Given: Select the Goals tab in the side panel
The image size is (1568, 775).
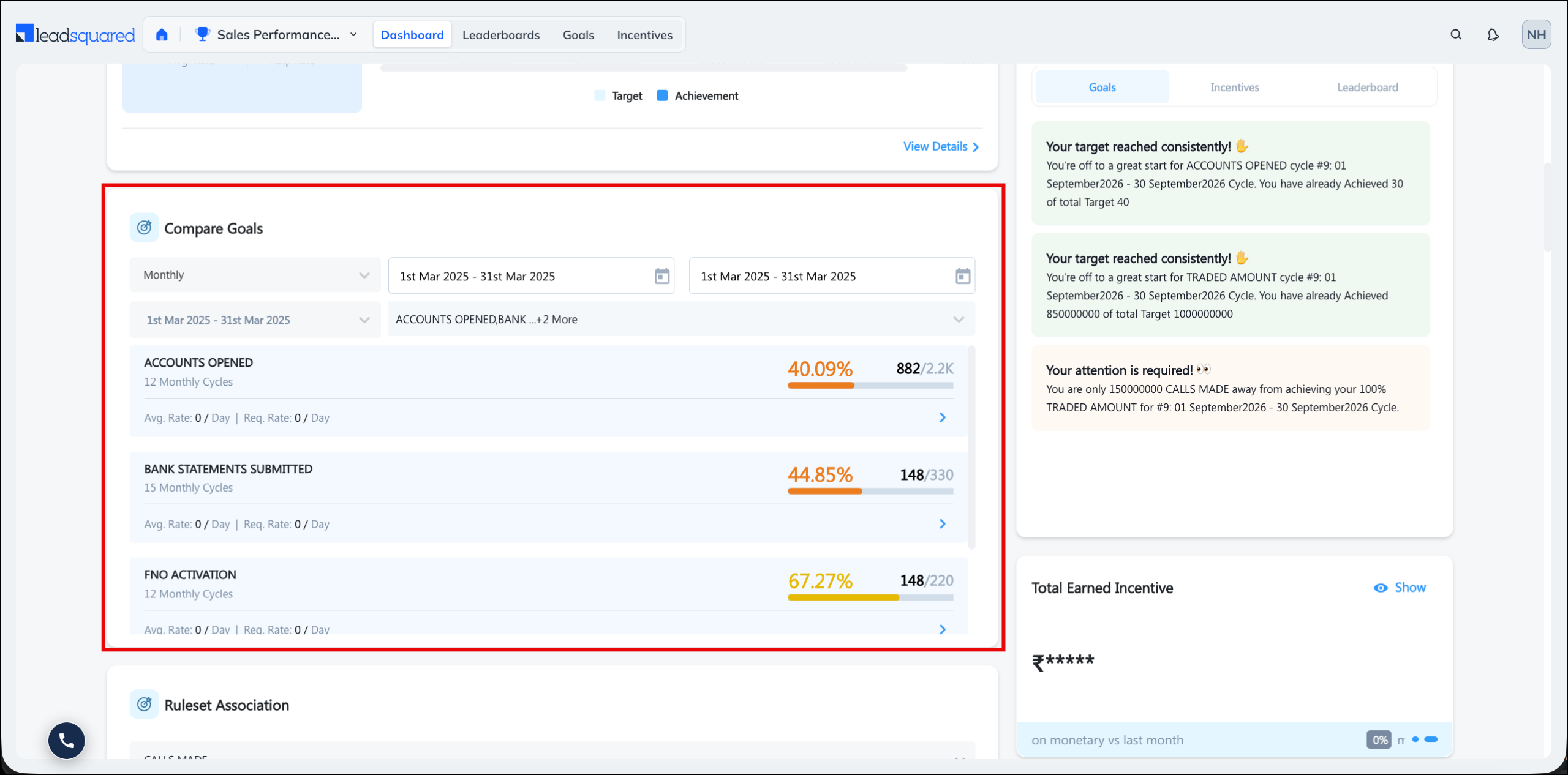Looking at the screenshot, I should (1102, 87).
